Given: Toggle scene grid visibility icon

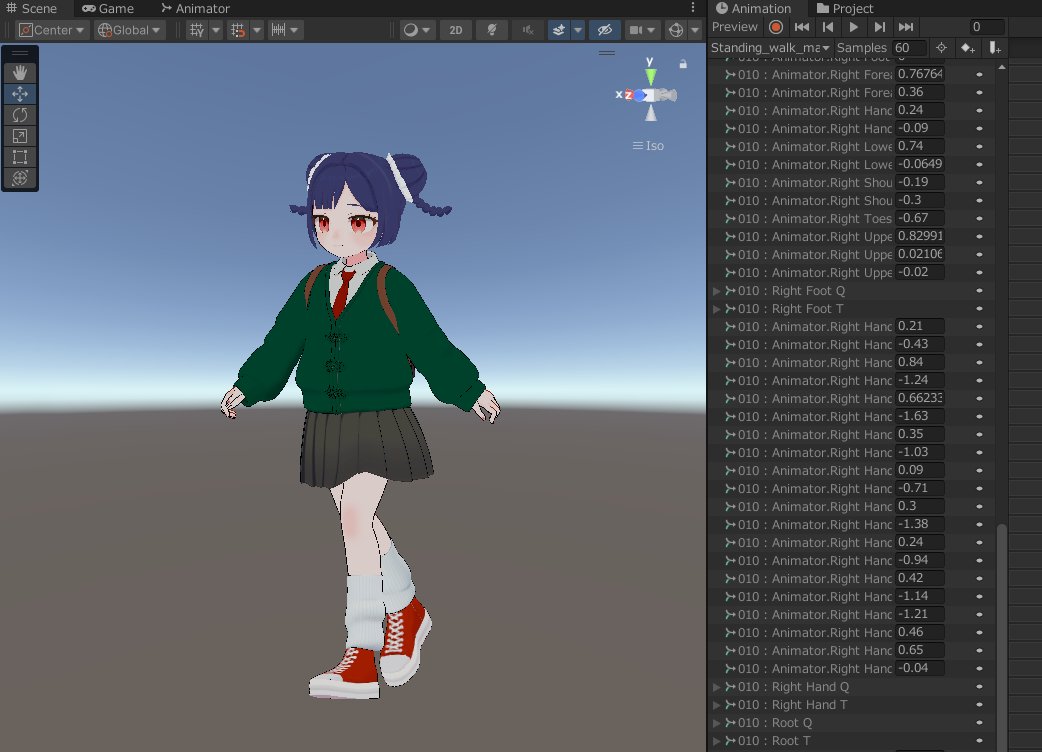Looking at the screenshot, I should pyautogui.click(x=197, y=30).
